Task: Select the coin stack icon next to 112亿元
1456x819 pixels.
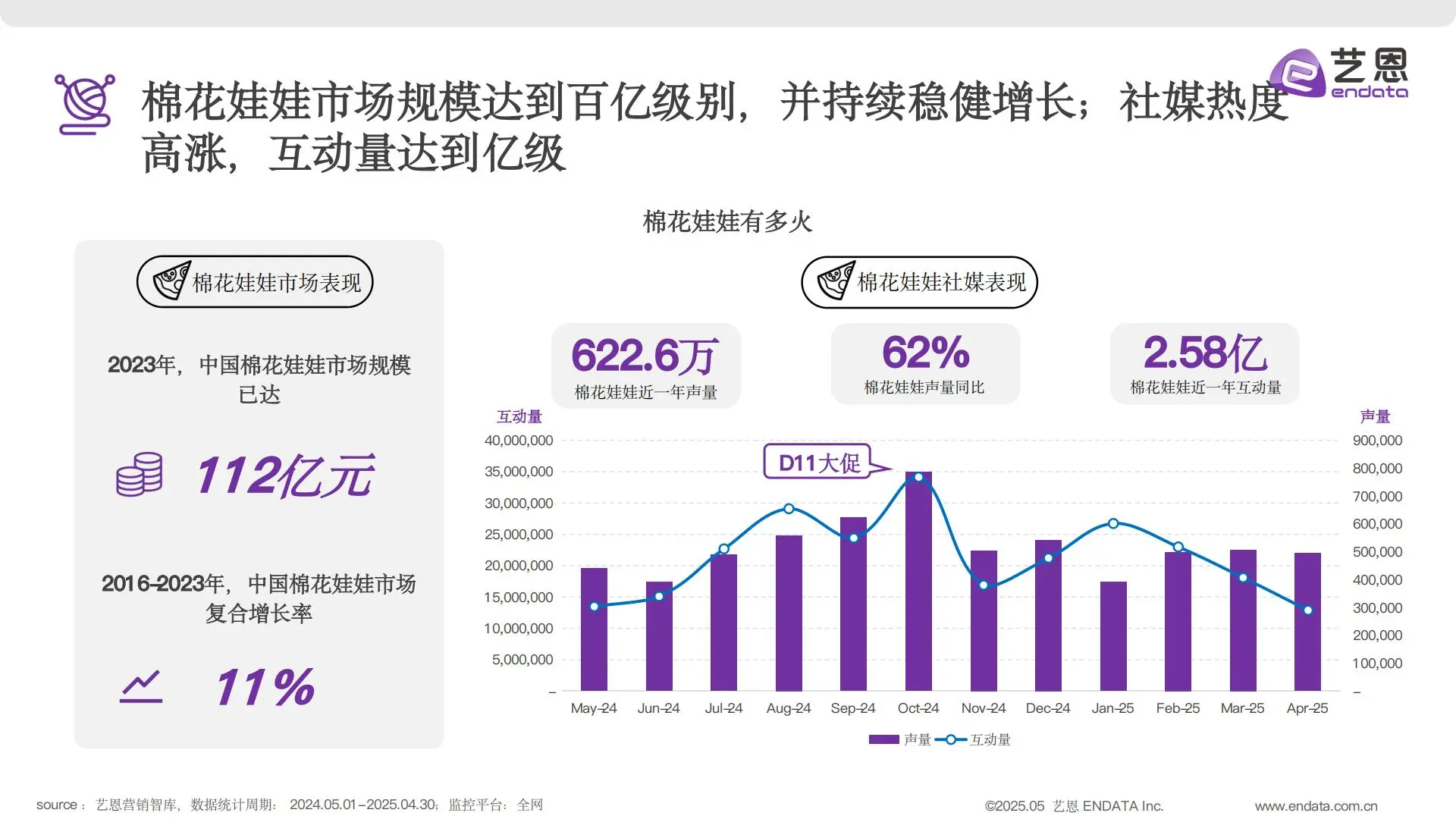Action: click(139, 474)
